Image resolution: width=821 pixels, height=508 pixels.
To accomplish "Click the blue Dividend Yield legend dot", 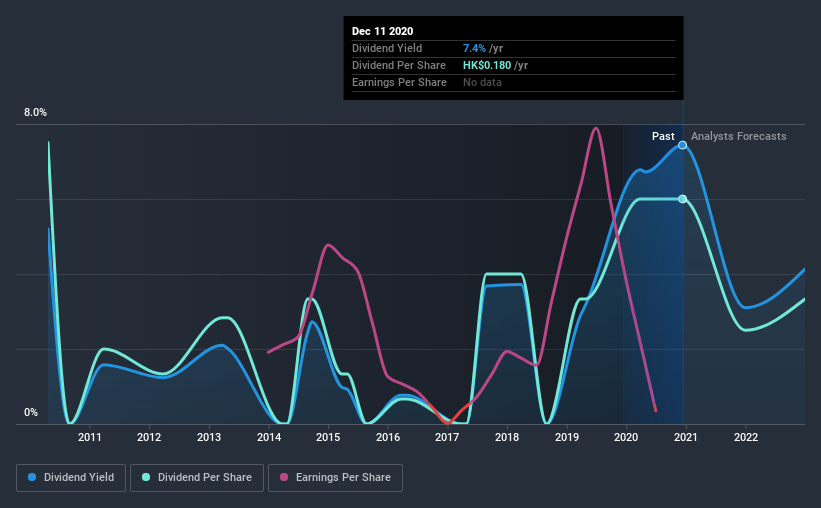I will pyautogui.click(x=32, y=477).
